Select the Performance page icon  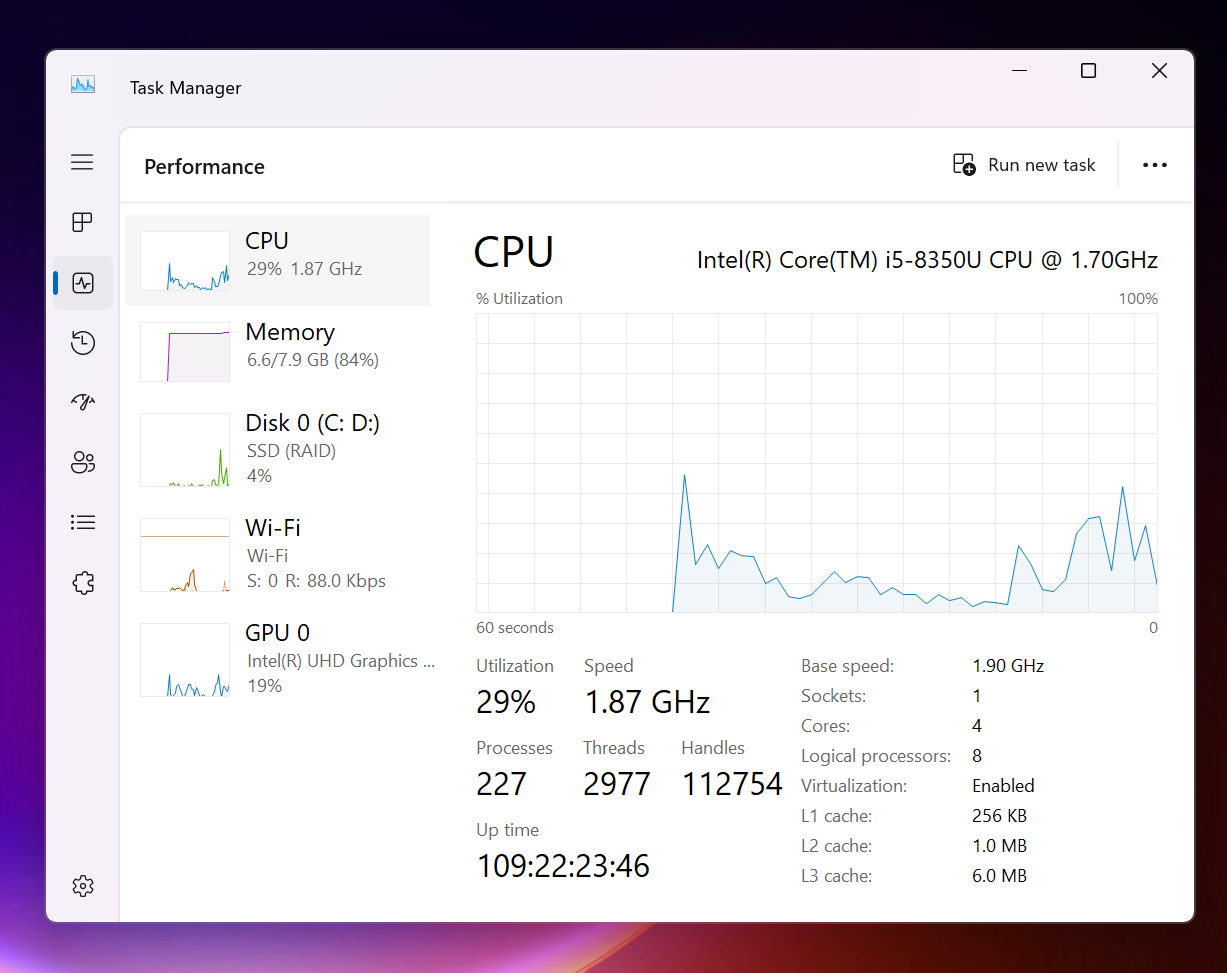pyautogui.click(x=83, y=282)
